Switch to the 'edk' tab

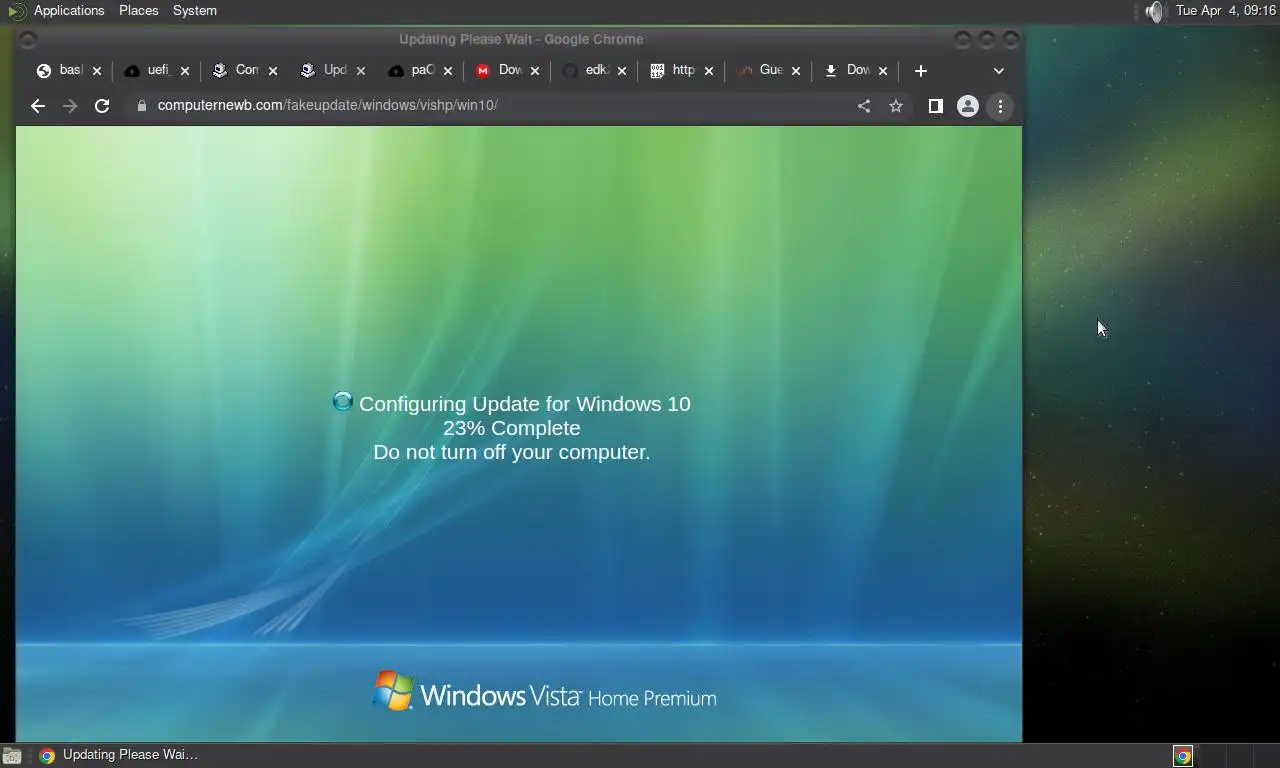point(597,71)
